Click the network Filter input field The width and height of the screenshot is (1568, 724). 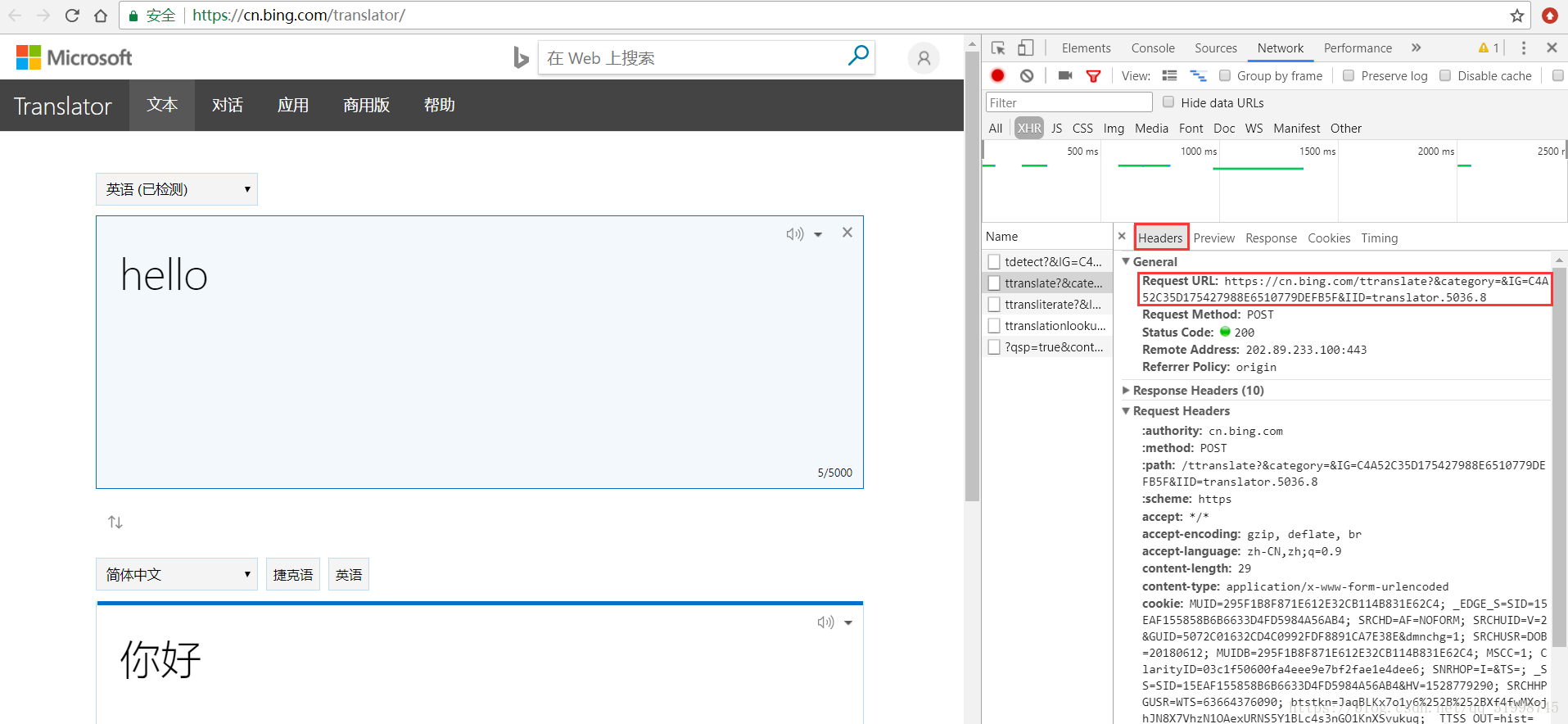1069,102
